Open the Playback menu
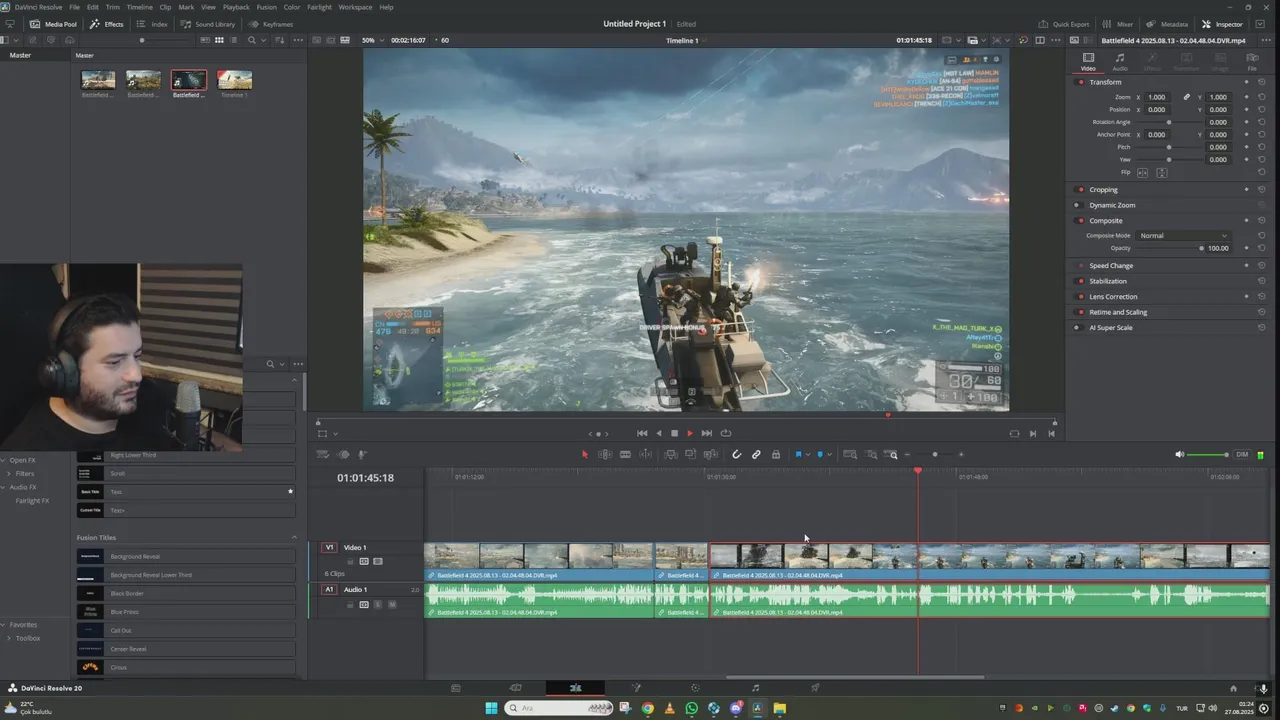Viewport: 1280px width, 720px height. click(x=236, y=7)
